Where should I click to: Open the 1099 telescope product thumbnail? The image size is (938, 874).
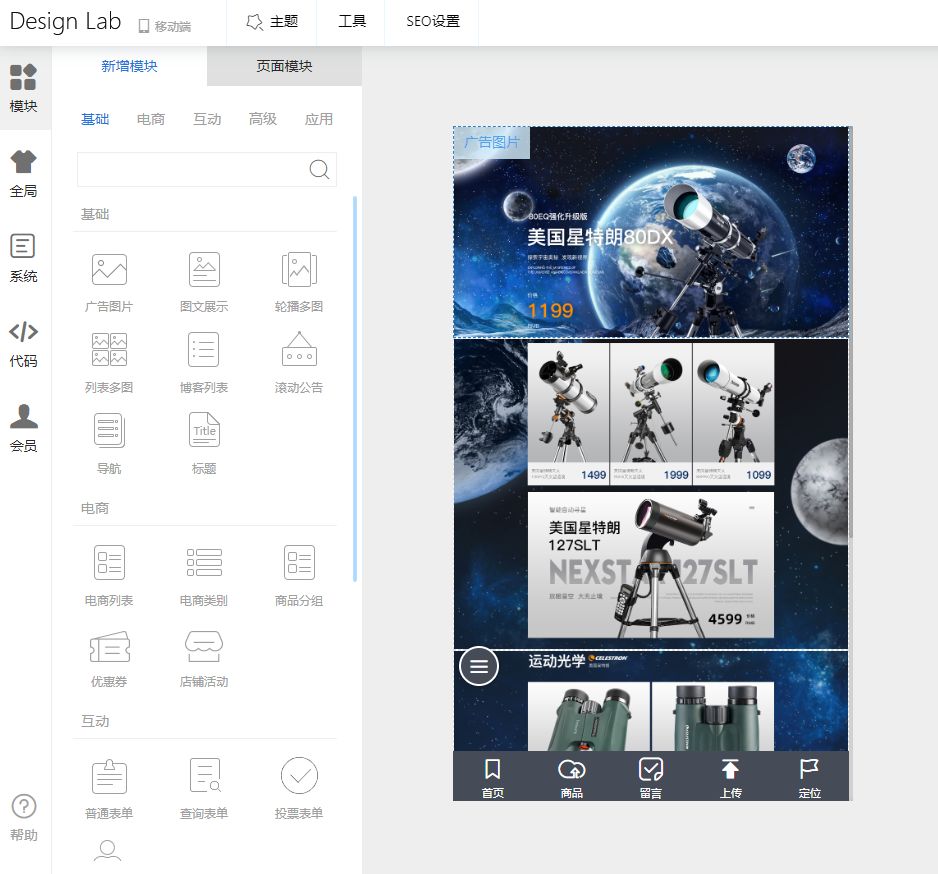(x=733, y=413)
